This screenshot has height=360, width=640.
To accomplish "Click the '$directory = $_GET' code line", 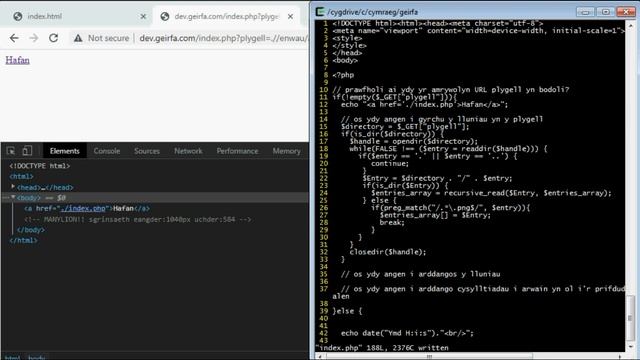I will [405, 127].
